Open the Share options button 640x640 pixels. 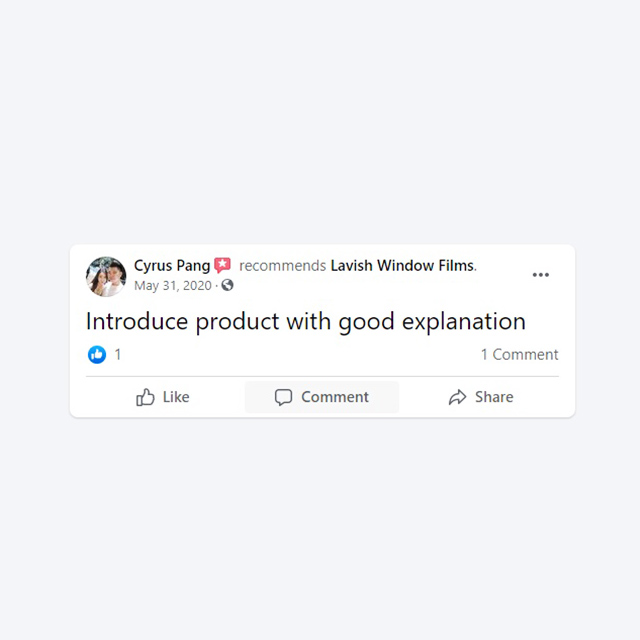(481, 397)
